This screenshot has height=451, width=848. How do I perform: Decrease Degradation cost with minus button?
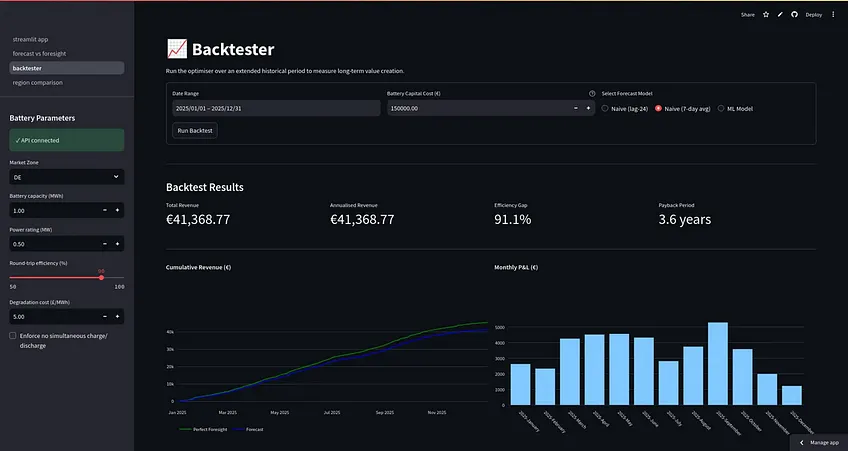pyautogui.click(x=105, y=316)
